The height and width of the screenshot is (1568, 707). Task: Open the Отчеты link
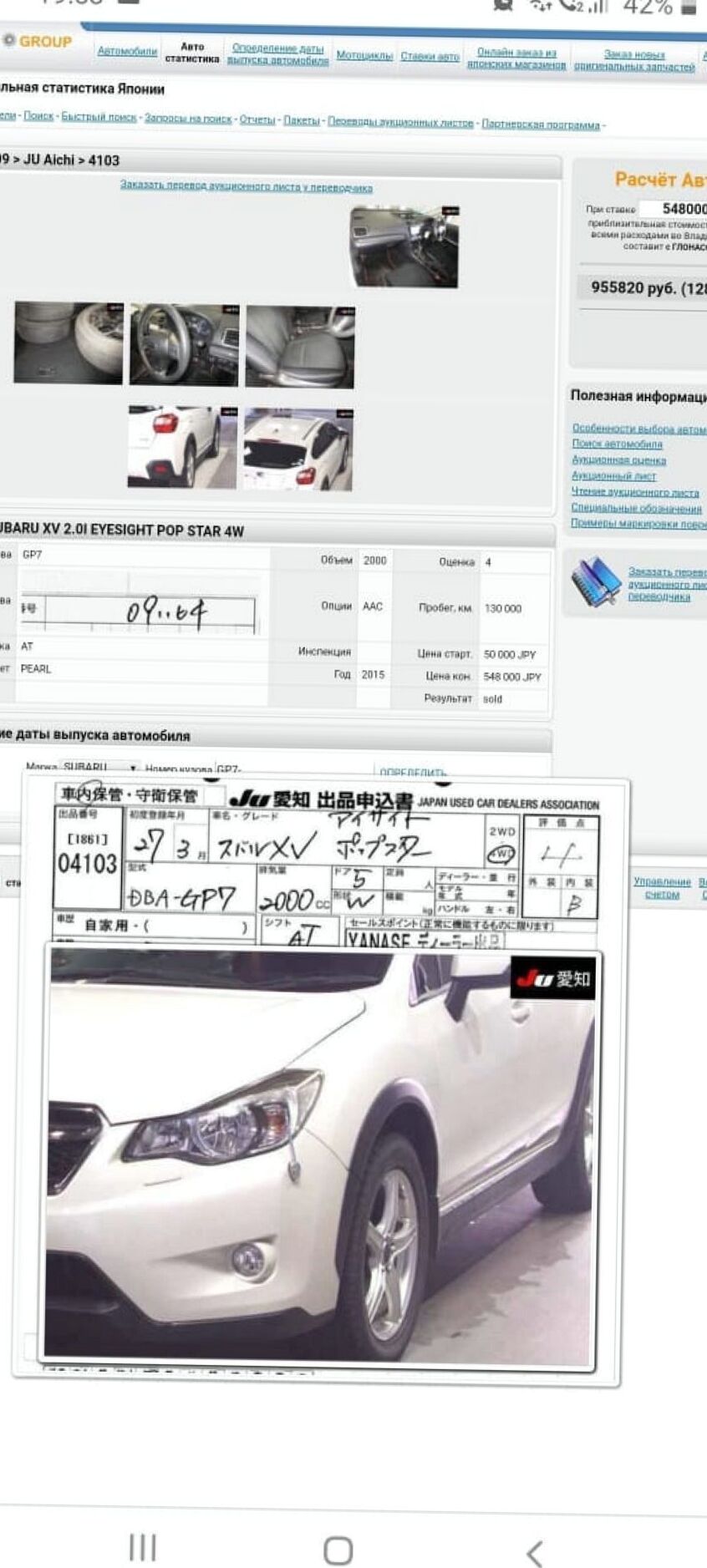[x=257, y=119]
